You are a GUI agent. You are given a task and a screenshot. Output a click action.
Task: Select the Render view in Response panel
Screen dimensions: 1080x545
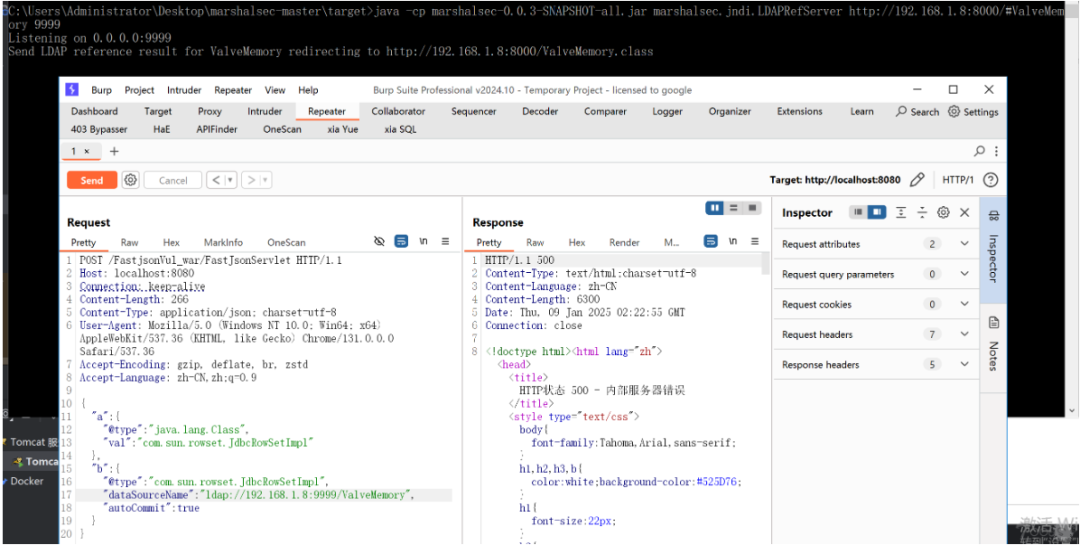pyautogui.click(x=624, y=243)
